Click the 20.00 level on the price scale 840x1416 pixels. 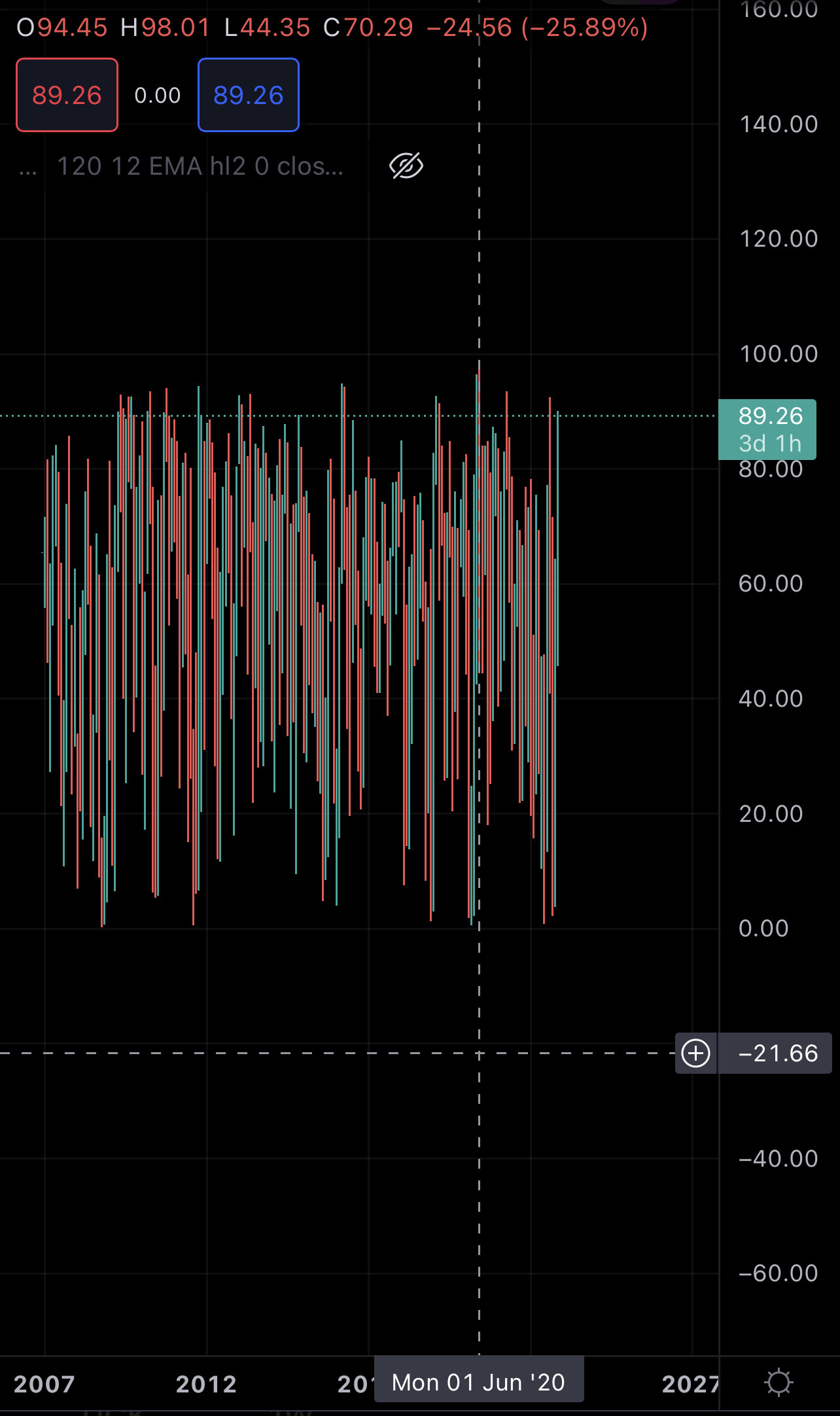[771, 814]
